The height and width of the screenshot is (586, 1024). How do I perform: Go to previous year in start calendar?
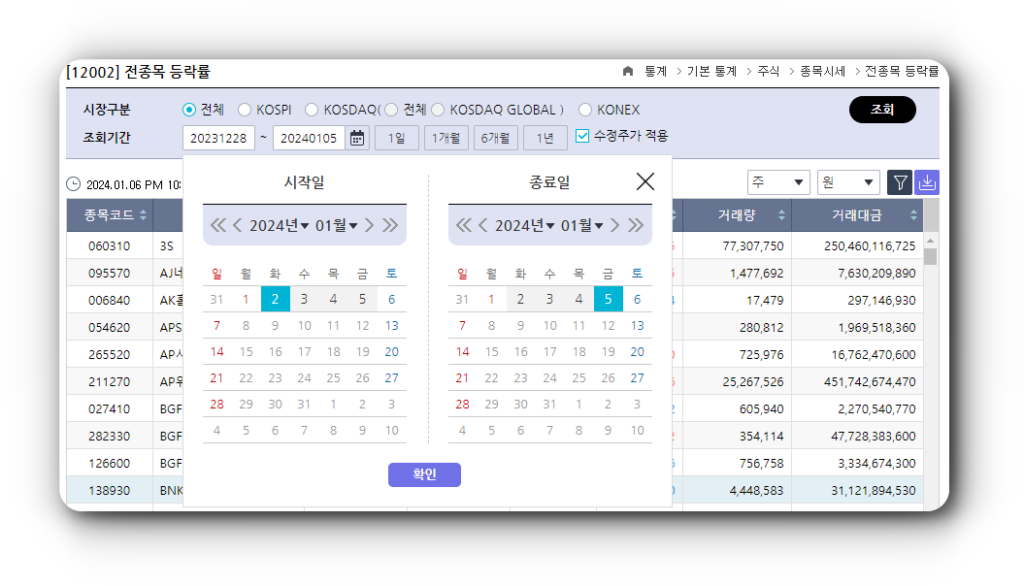click(217, 225)
